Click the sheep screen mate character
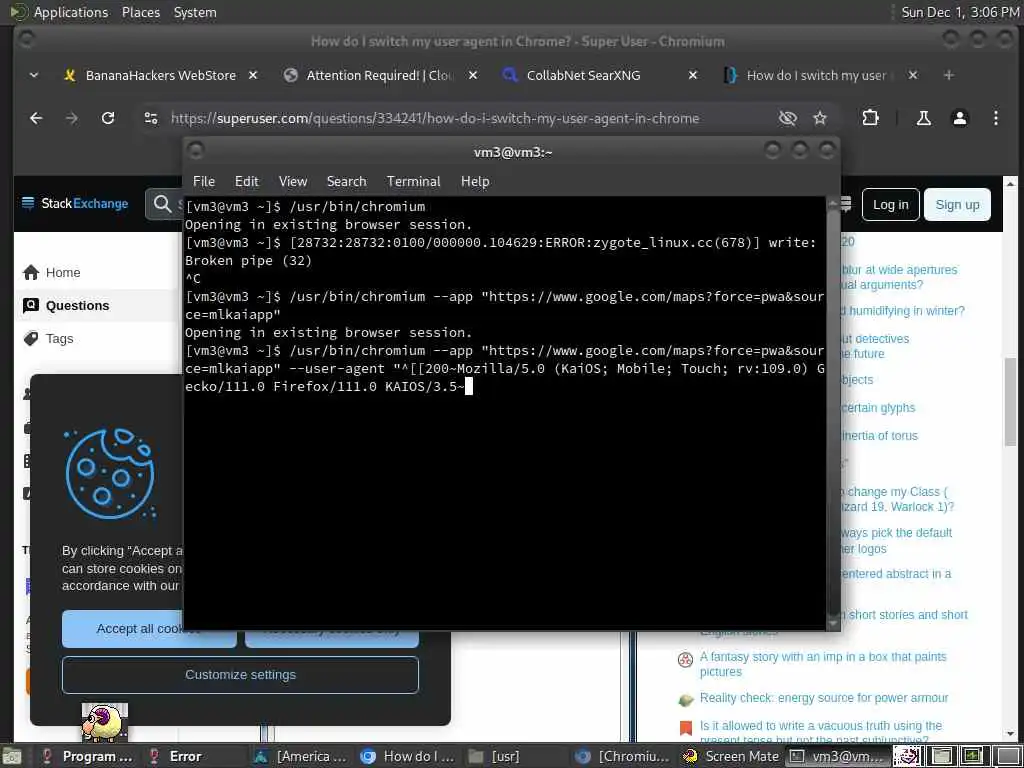This screenshot has height=768, width=1024. 104,722
